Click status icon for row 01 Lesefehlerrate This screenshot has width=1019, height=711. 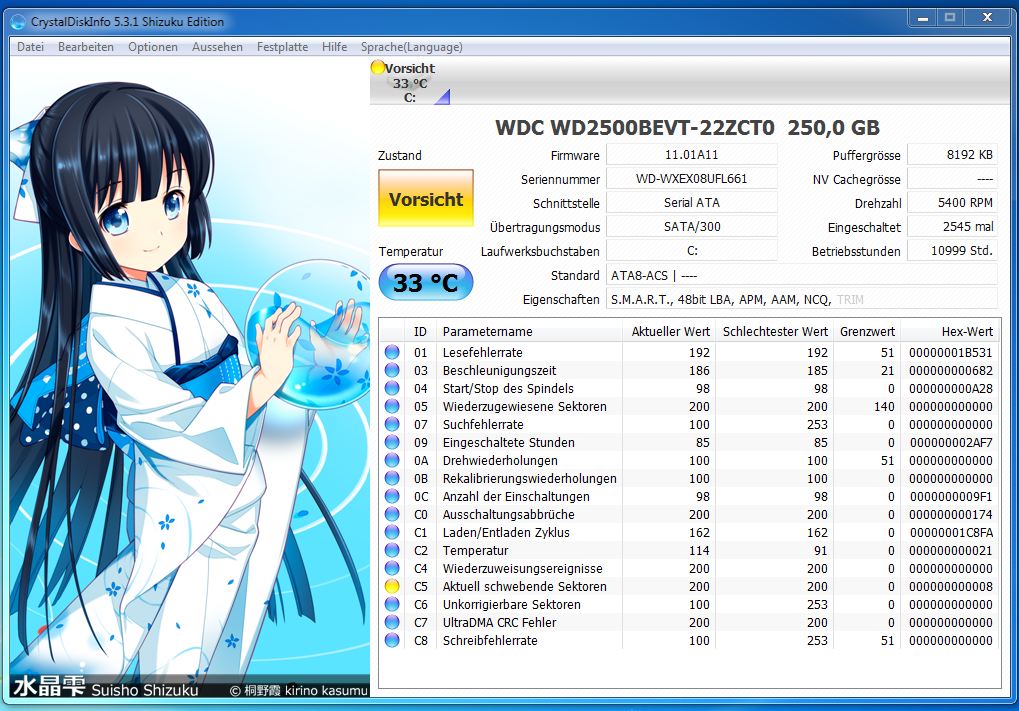tap(392, 352)
